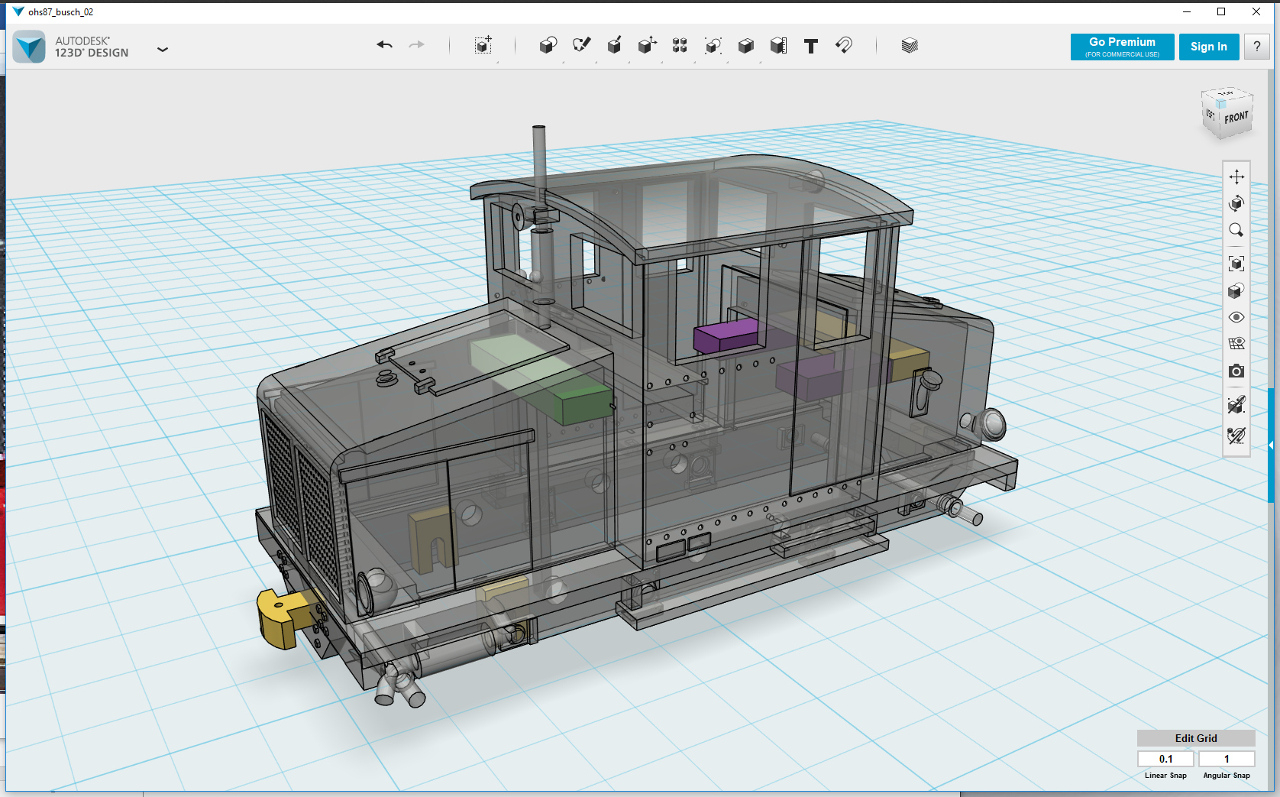This screenshot has width=1280, height=797.
Task: Click the Autodesk 123D Design logo
Action: (x=30, y=46)
